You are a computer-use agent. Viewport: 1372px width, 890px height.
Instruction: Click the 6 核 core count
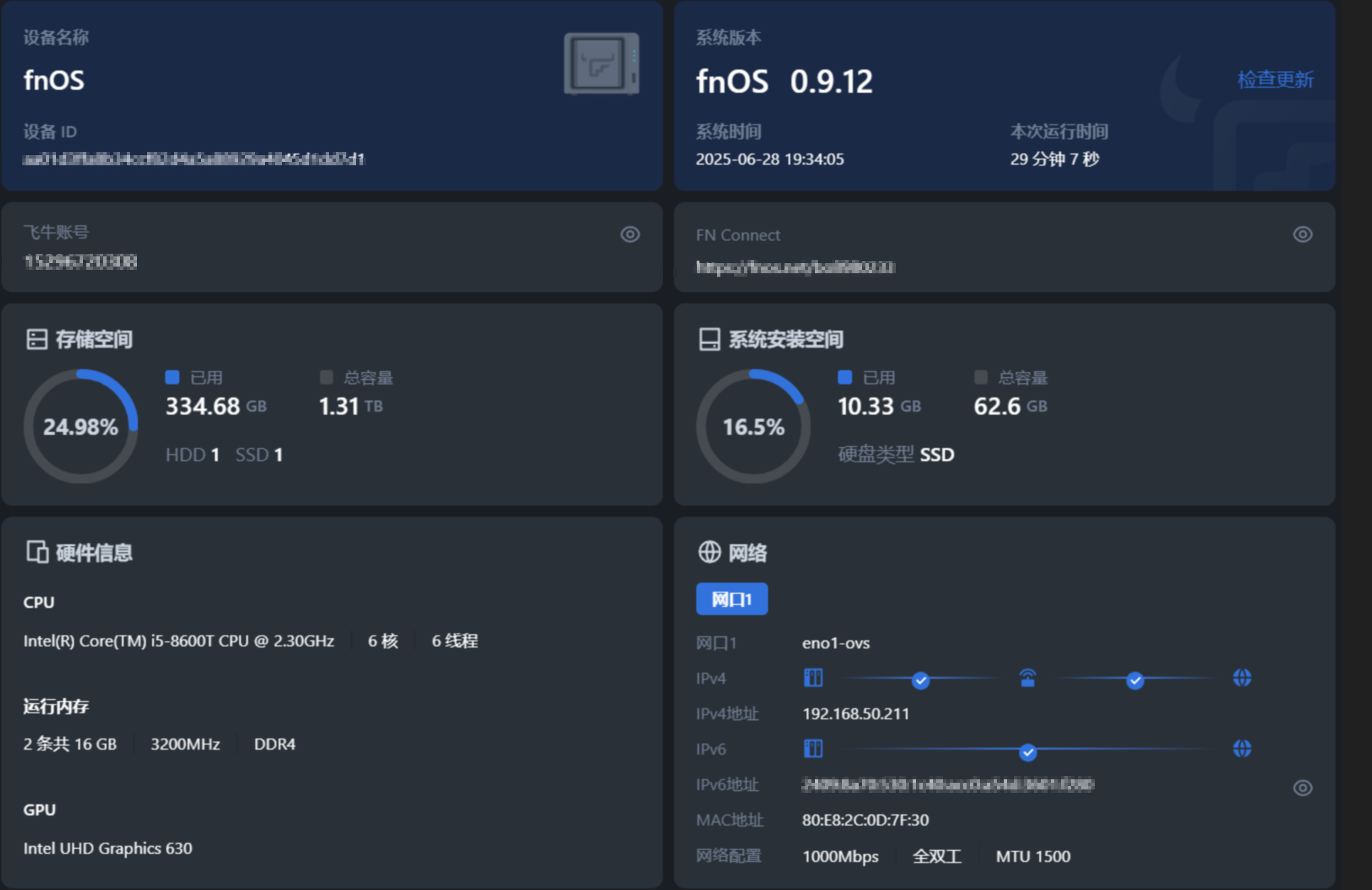(x=383, y=641)
